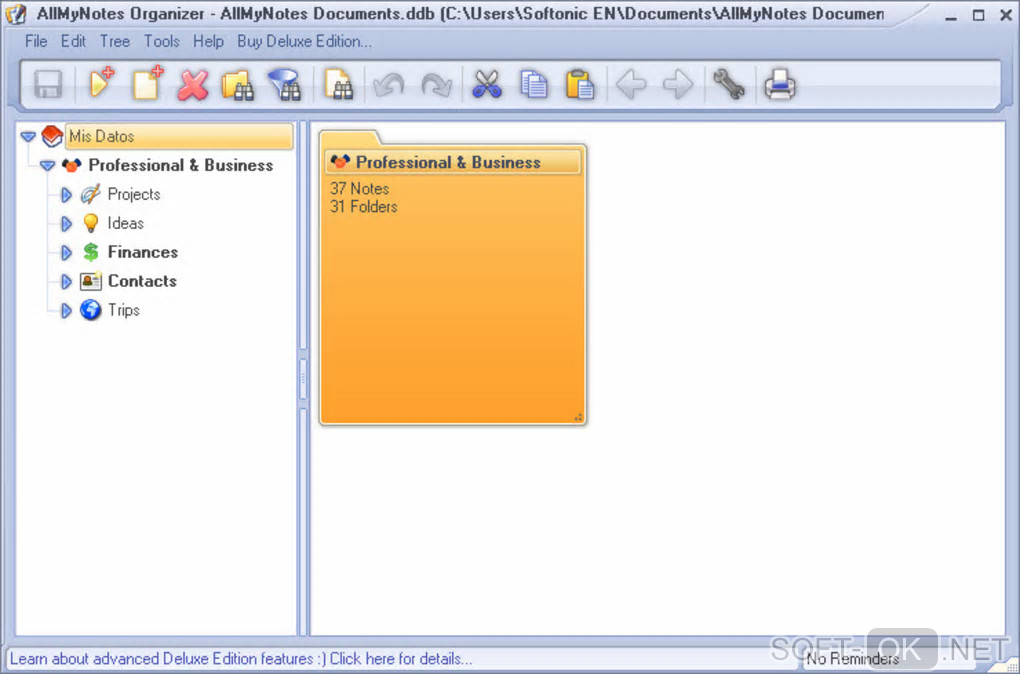Select the Finances tree item
The width and height of the screenshot is (1020, 674).
(x=143, y=252)
